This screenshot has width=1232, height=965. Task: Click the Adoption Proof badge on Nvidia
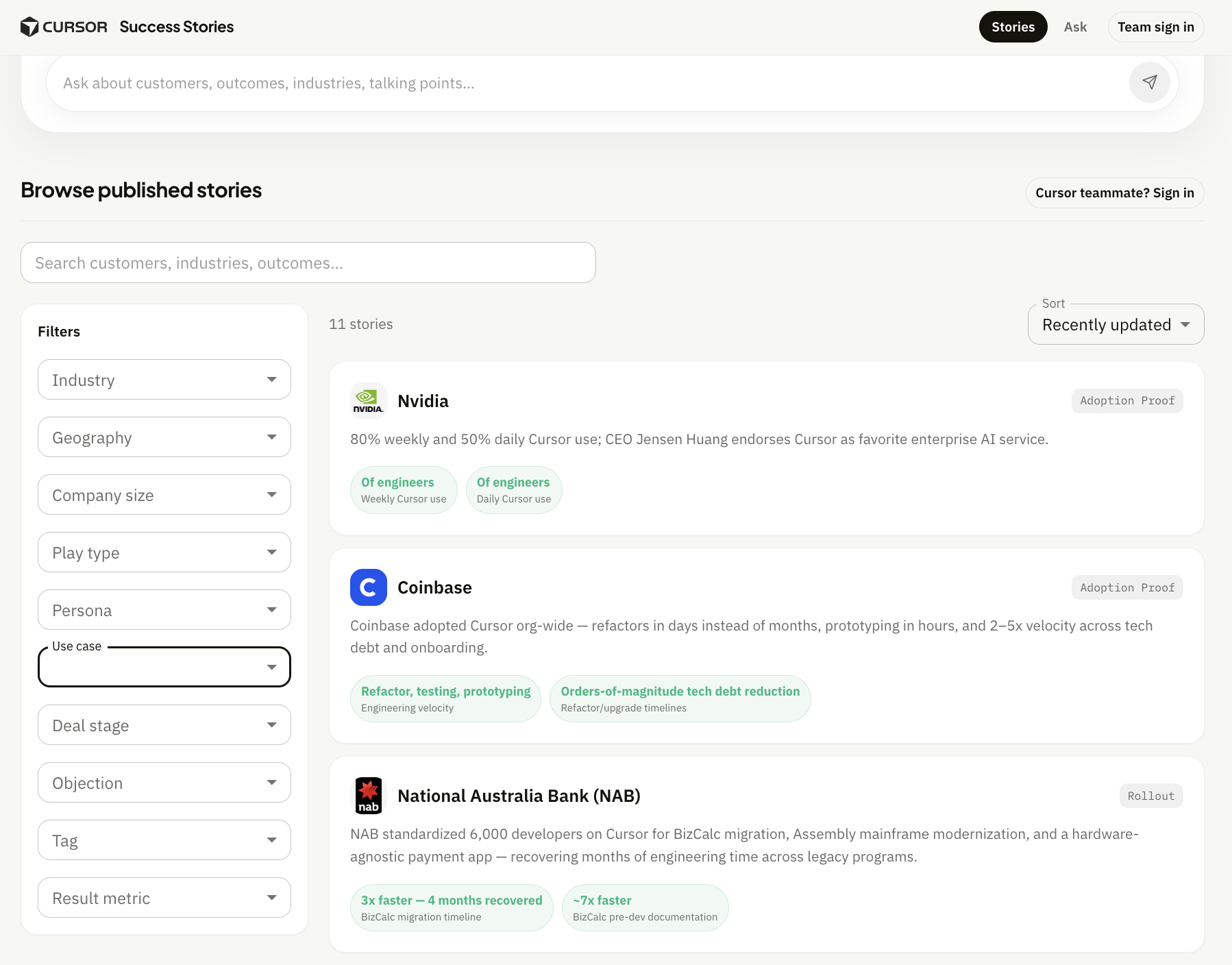click(x=1127, y=401)
